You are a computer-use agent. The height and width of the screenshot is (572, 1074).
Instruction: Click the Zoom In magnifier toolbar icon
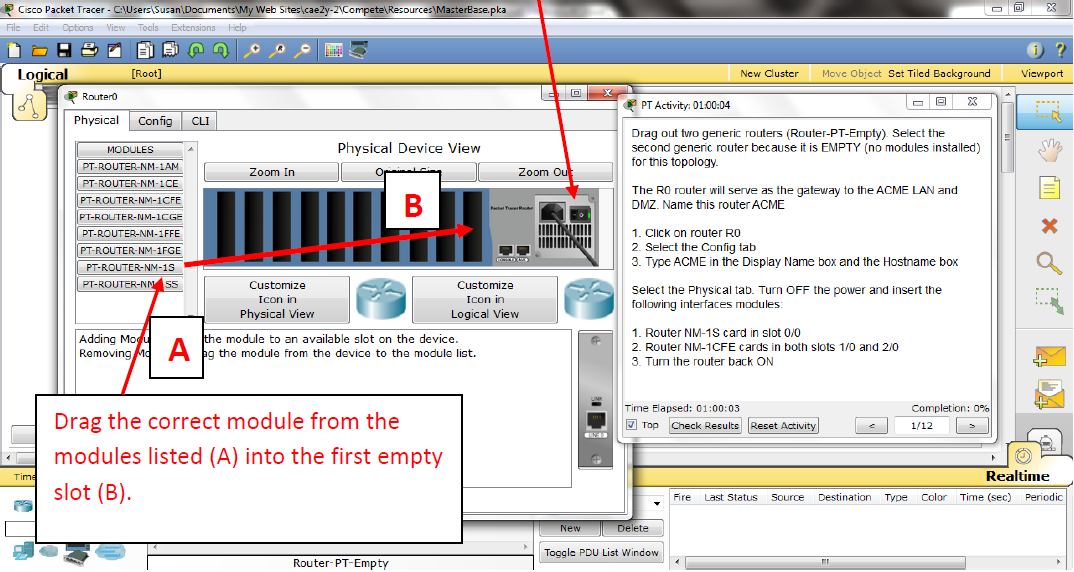point(252,50)
